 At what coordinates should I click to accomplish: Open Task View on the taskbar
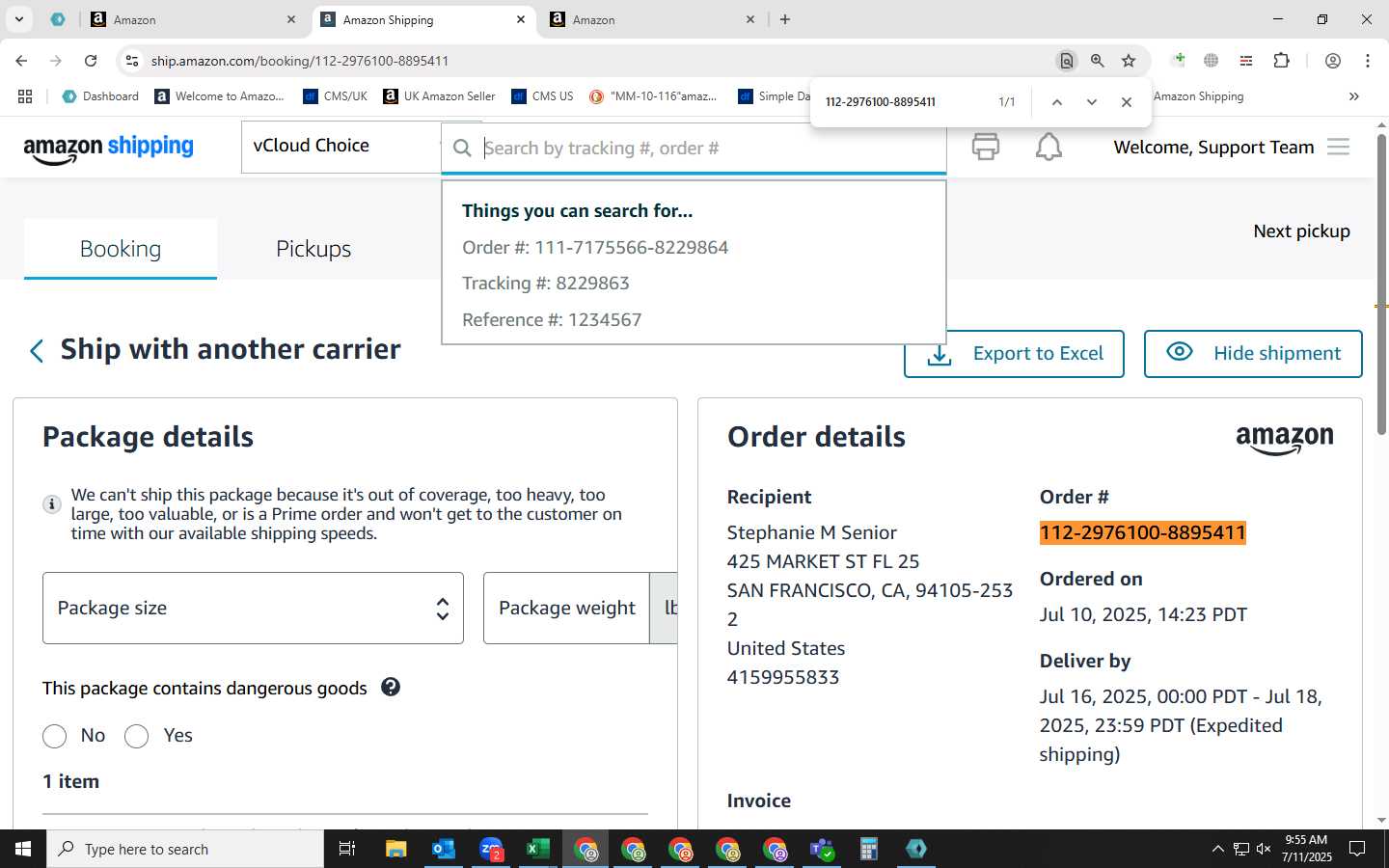click(347, 849)
